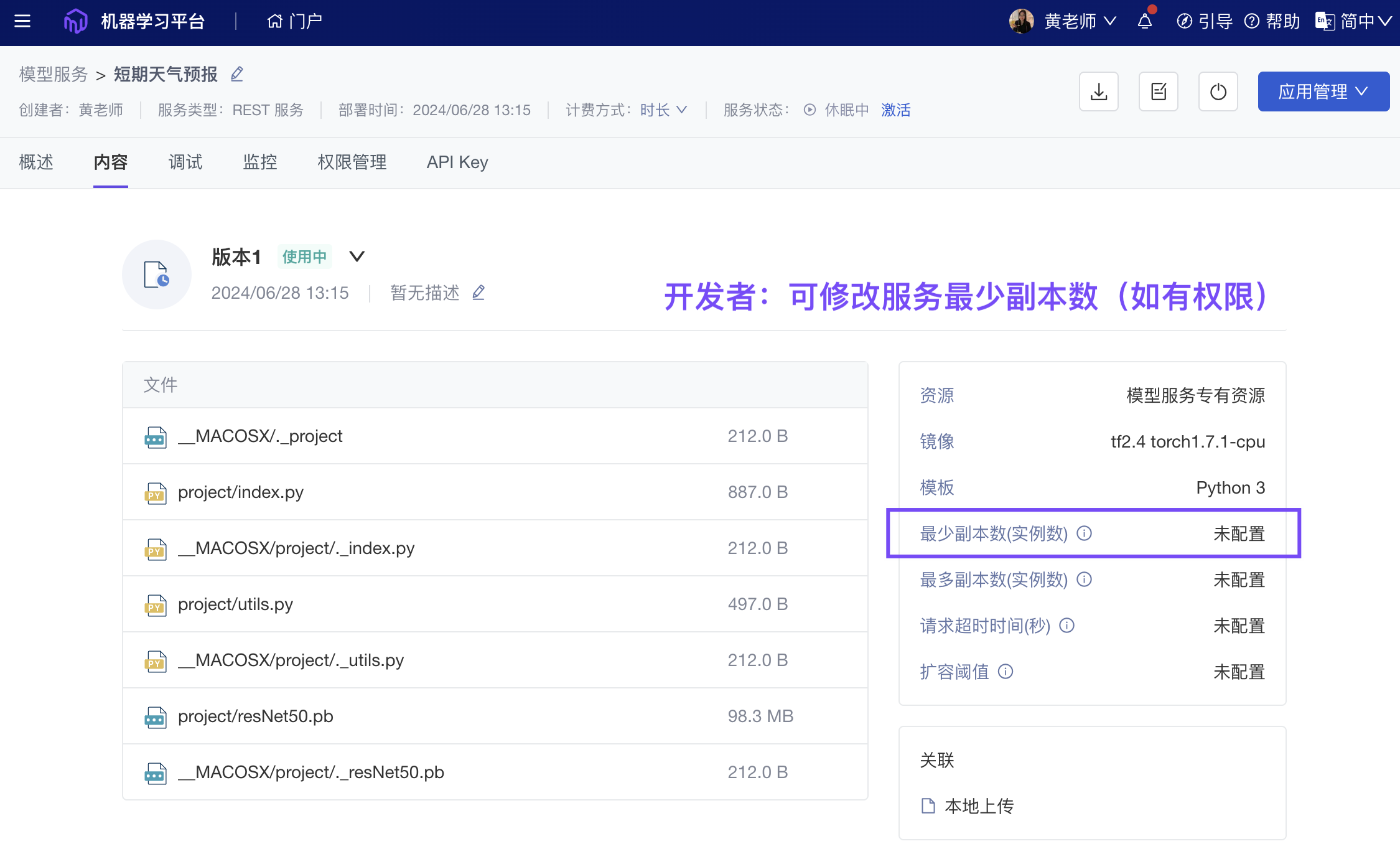Info icon beside 扩容阈值
1400x859 pixels.
pyautogui.click(x=1006, y=672)
